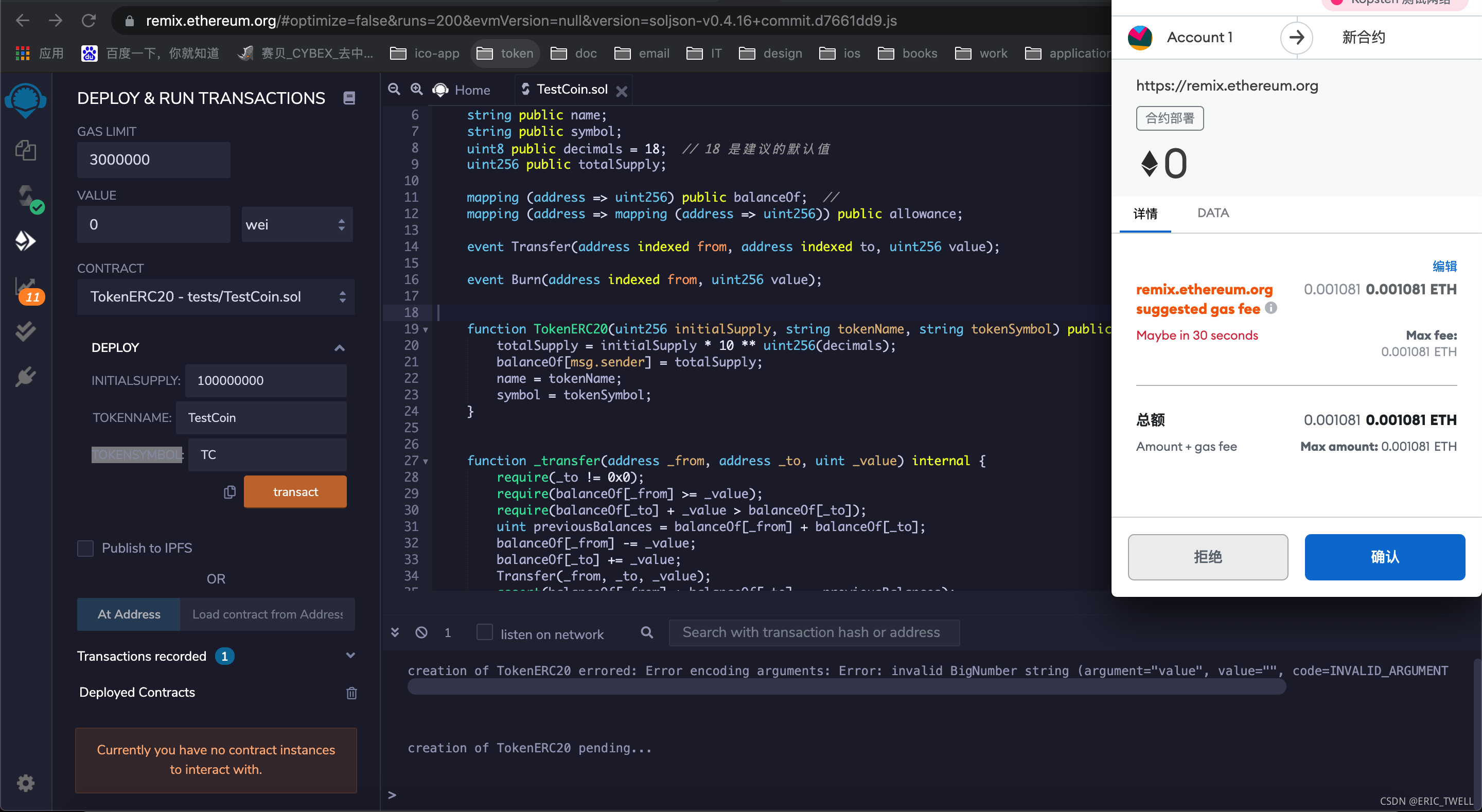Viewport: 1482px width, 812px height.
Task: Open the TokenERC20 contract selector
Action: [x=216, y=297]
